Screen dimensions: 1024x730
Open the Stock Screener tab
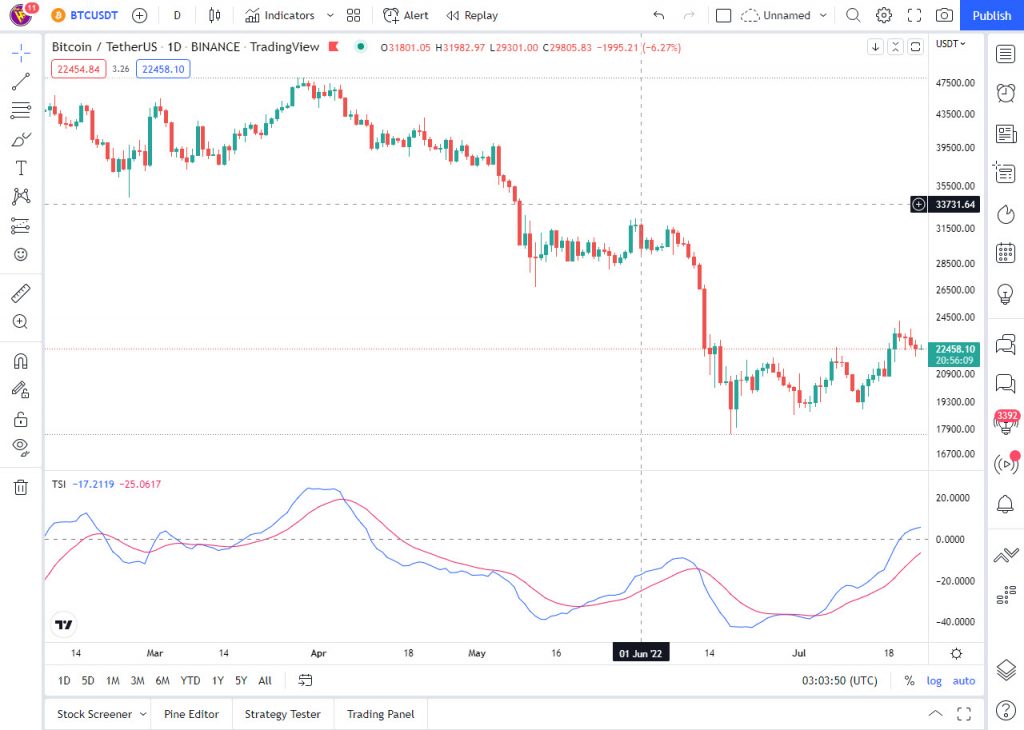pyautogui.click(x=94, y=714)
